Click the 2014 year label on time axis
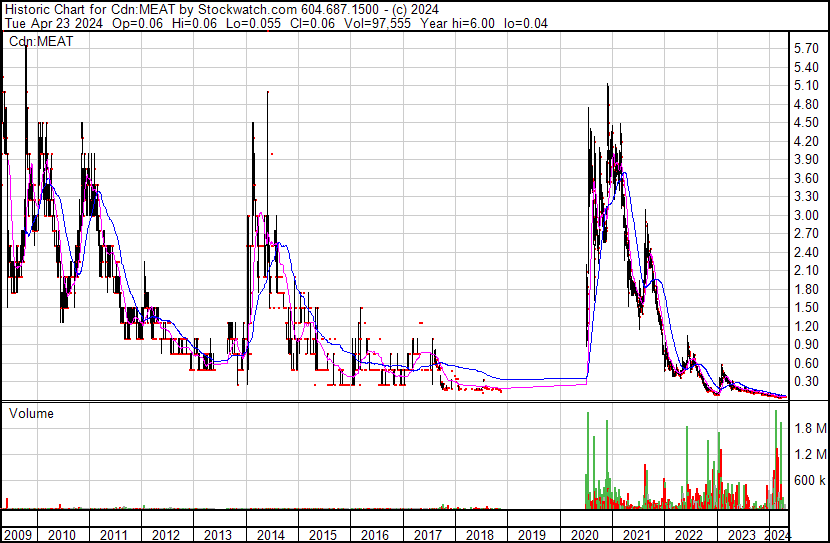The height and width of the screenshot is (543, 830). click(x=270, y=535)
